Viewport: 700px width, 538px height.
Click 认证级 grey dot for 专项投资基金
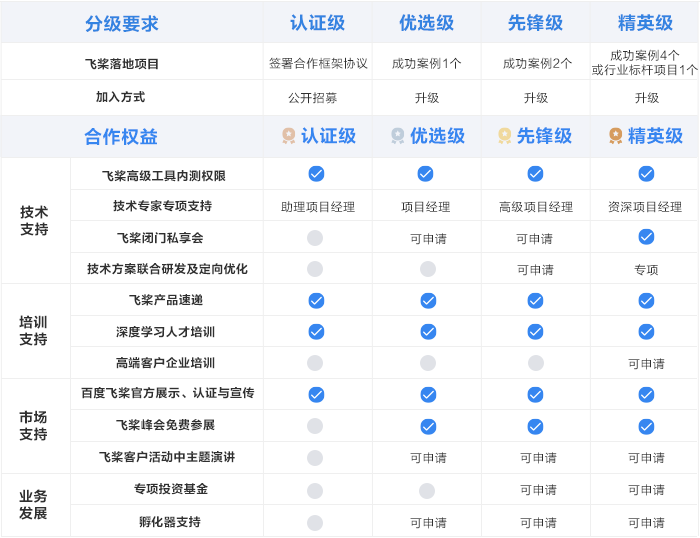click(315, 491)
